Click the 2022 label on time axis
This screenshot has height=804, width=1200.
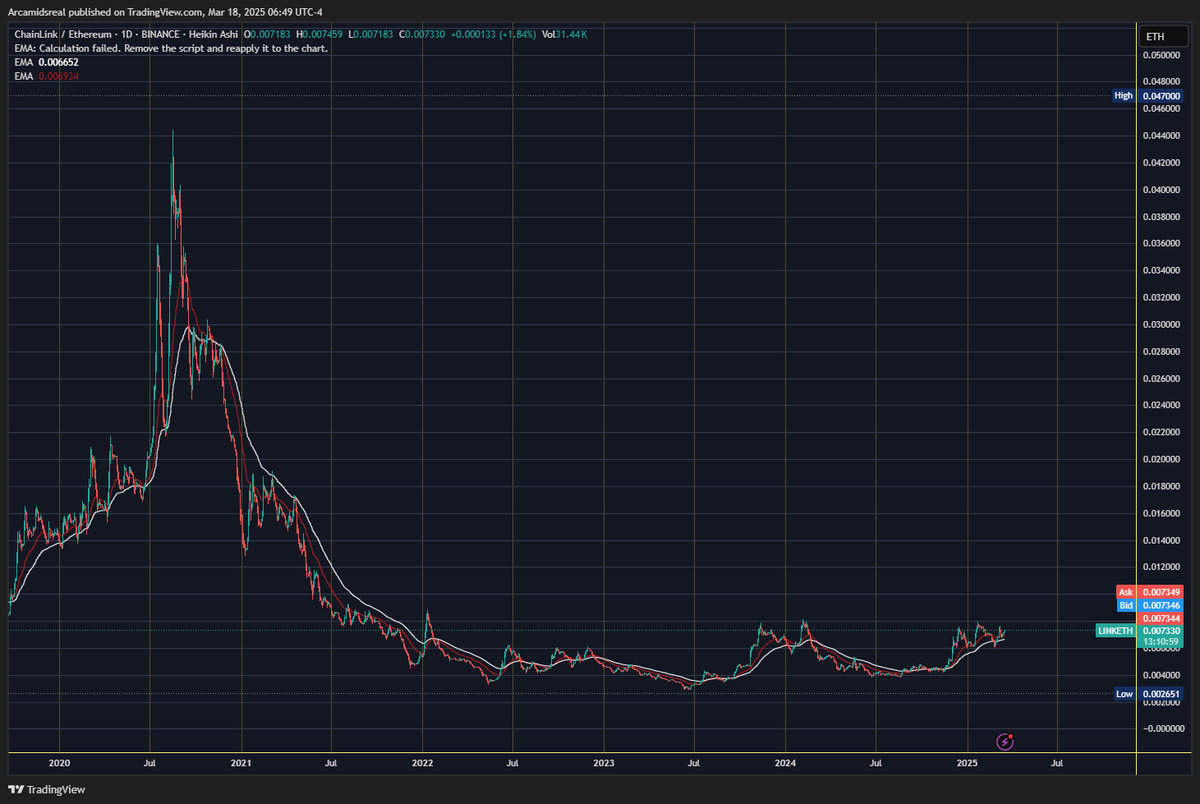pos(422,763)
